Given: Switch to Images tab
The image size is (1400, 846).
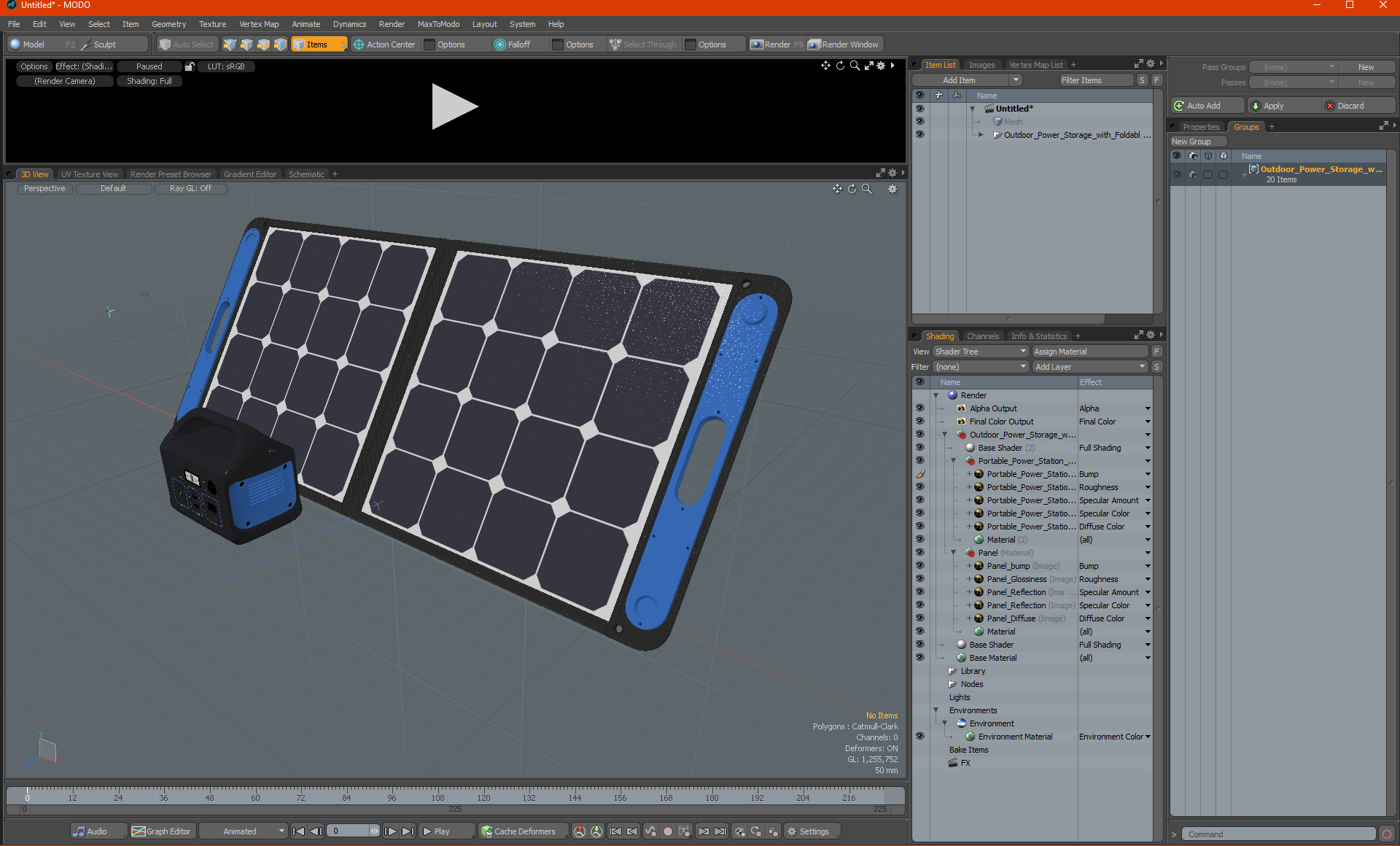Looking at the screenshot, I should (981, 65).
